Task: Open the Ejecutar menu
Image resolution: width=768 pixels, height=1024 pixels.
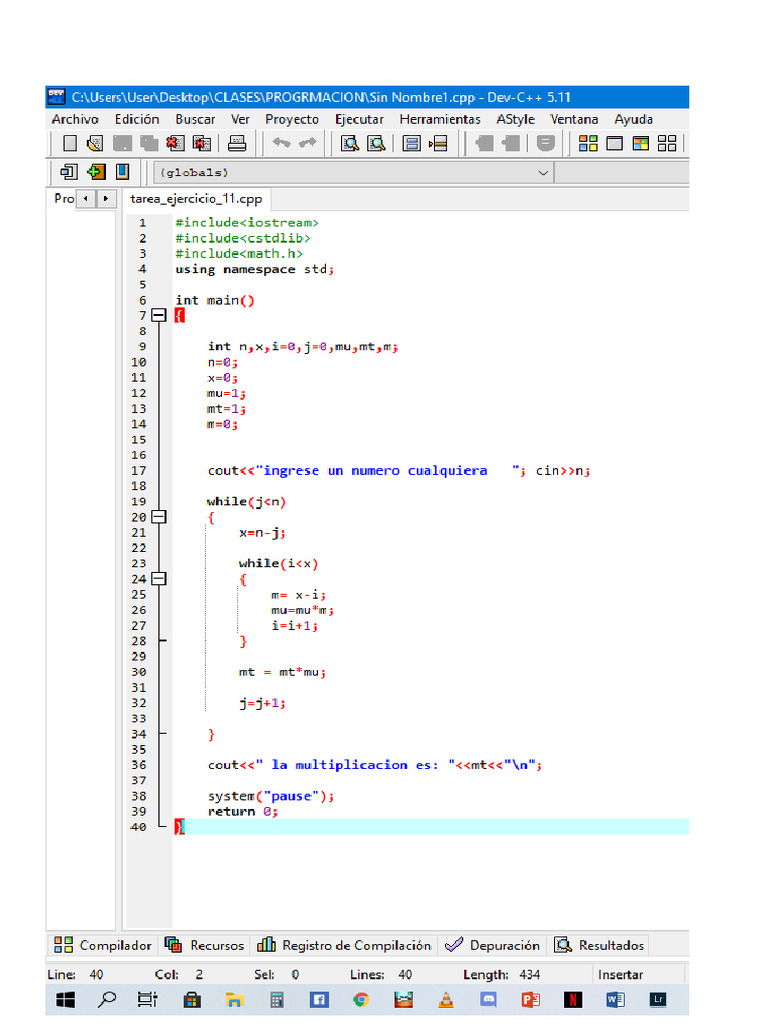Action: coord(359,119)
